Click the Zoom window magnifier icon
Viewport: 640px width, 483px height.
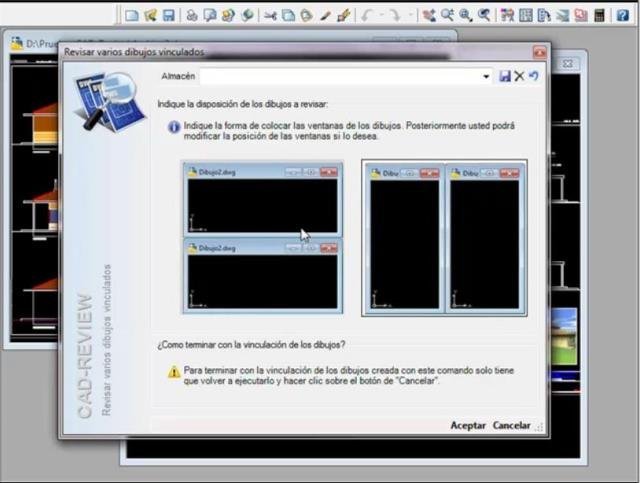[x=466, y=16]
